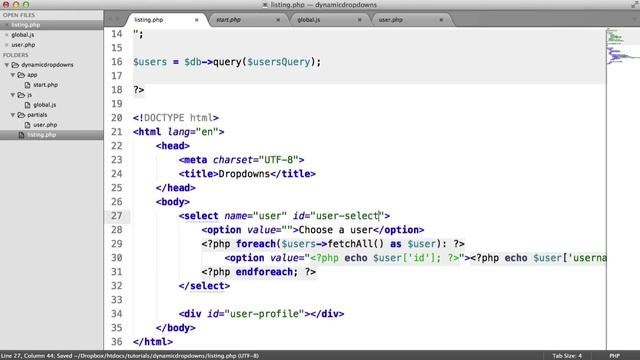Click the OPEN FILES sidebar heading
This screenshot has height=360, width=640.
[x=19, y=15]
